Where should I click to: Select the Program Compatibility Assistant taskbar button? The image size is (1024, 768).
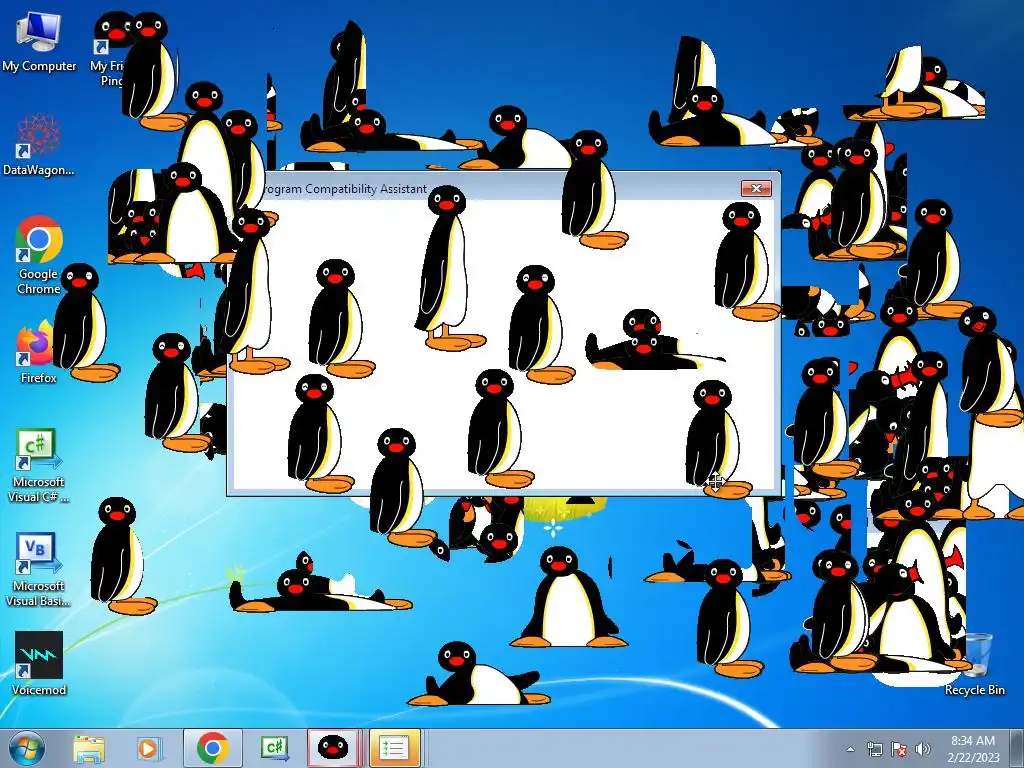coord(394,748)
